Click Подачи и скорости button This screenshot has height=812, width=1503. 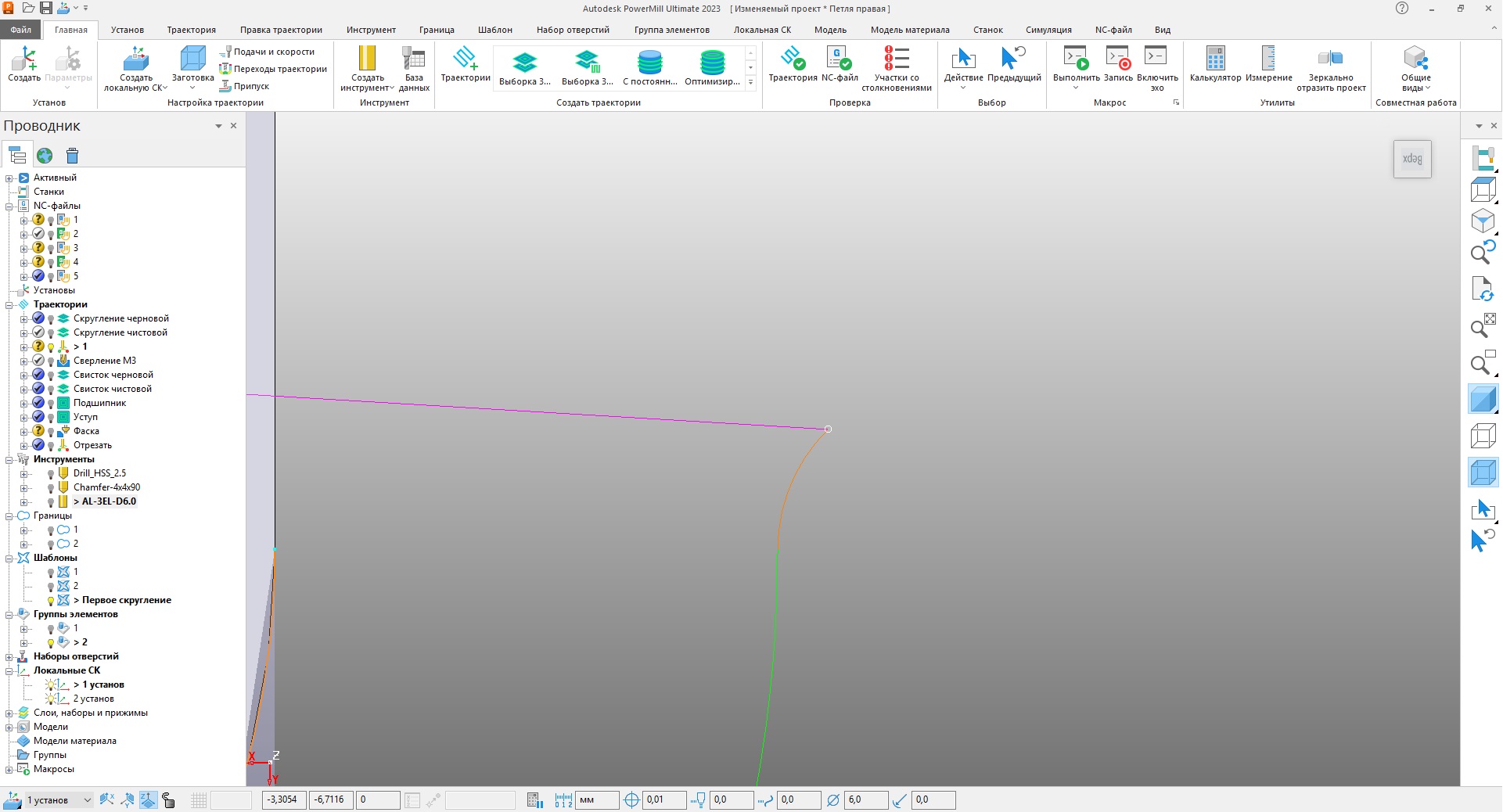pos(267,52)
